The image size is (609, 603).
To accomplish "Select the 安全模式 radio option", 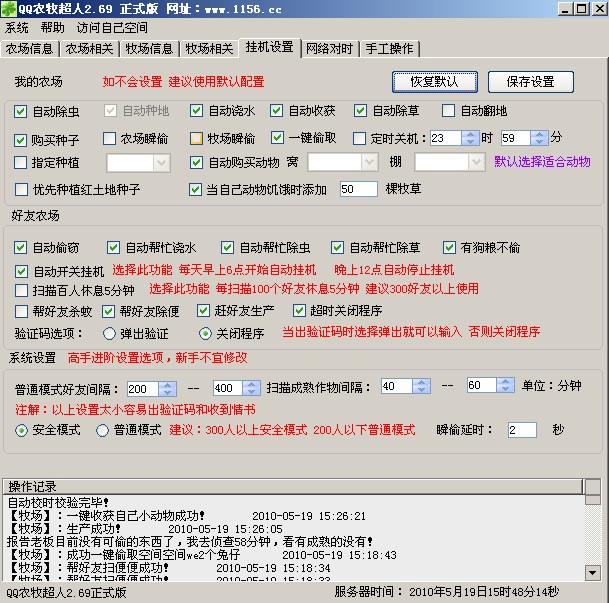I will (x=21, y=430).
